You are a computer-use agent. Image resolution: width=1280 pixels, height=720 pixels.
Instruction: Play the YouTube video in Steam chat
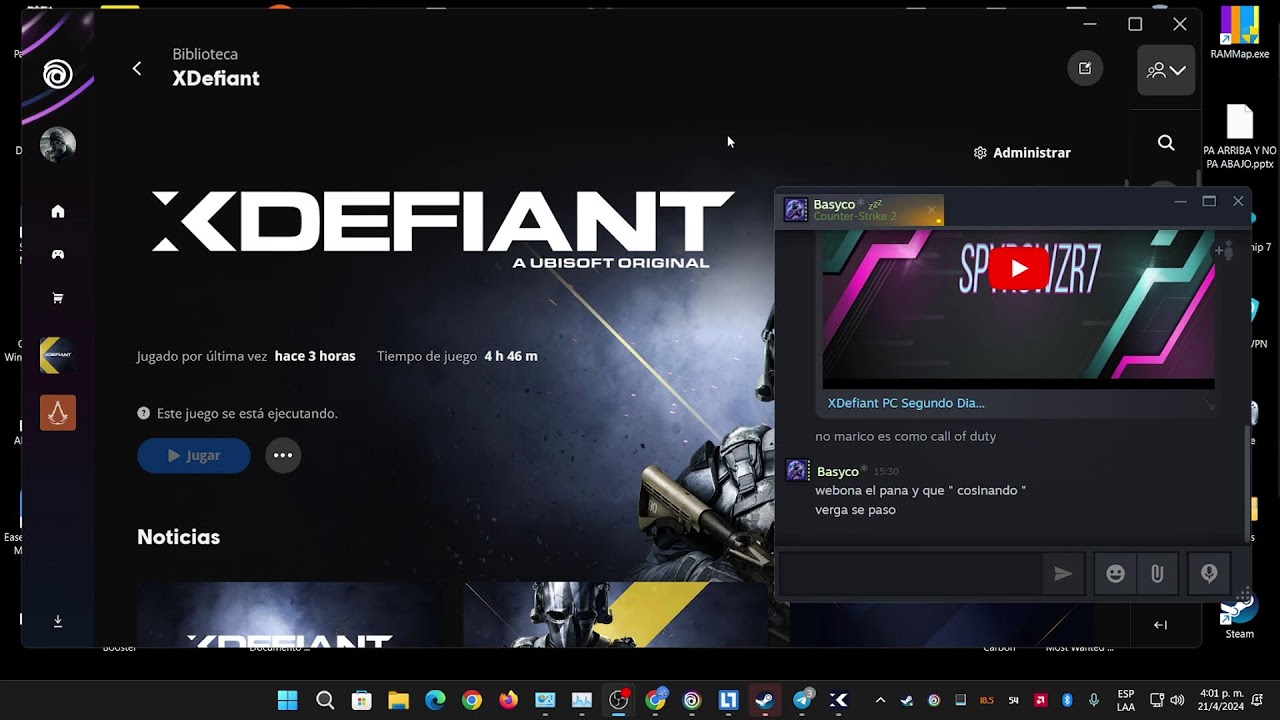[1018, 268]
